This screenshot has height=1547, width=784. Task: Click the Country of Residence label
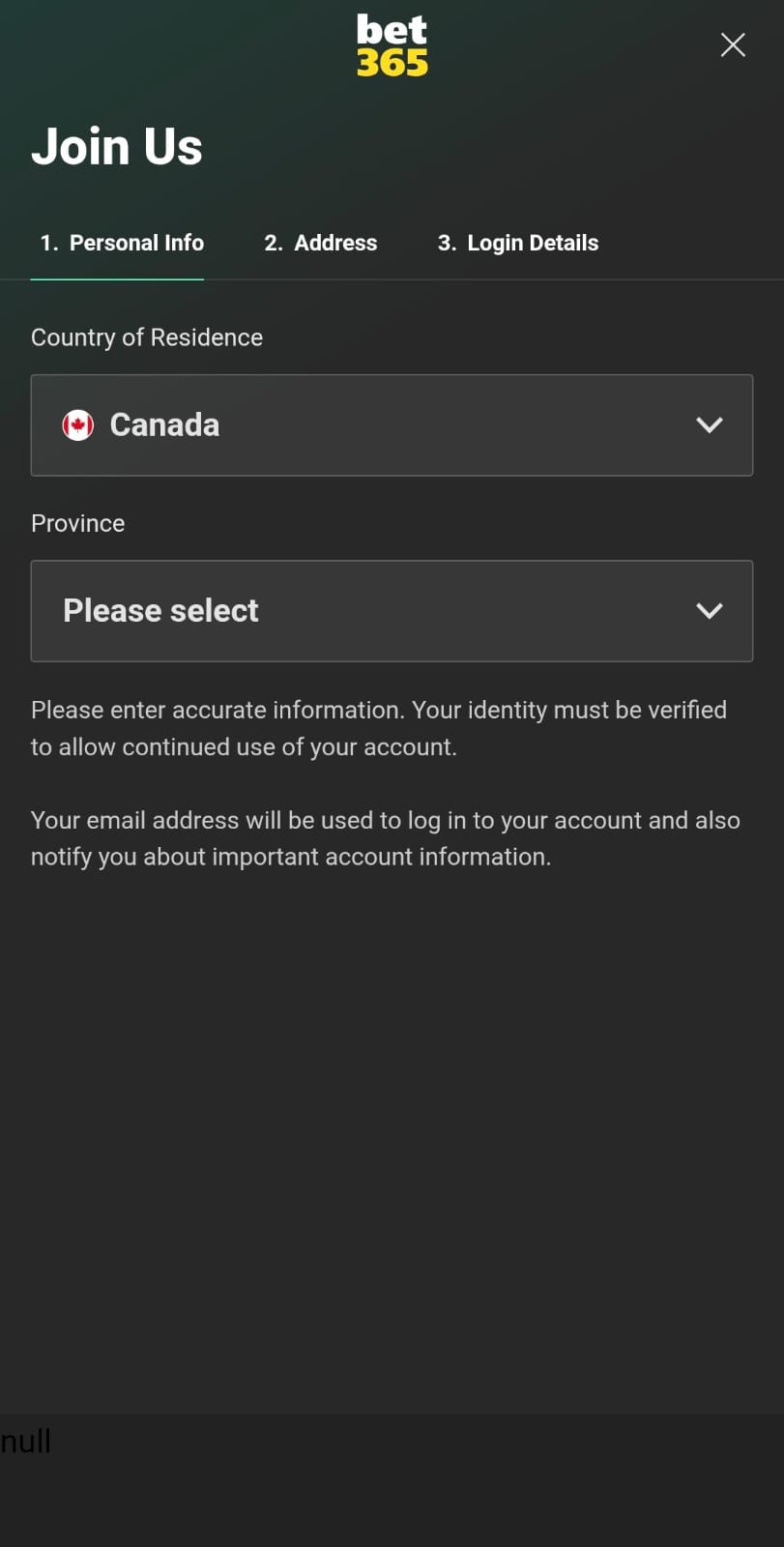(x=147, y=337)
